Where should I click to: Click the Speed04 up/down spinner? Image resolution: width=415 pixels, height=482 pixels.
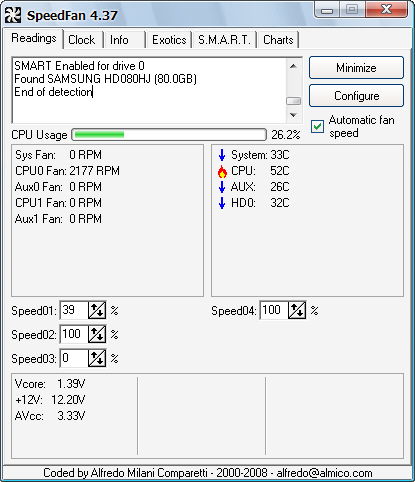coord(297,310)
